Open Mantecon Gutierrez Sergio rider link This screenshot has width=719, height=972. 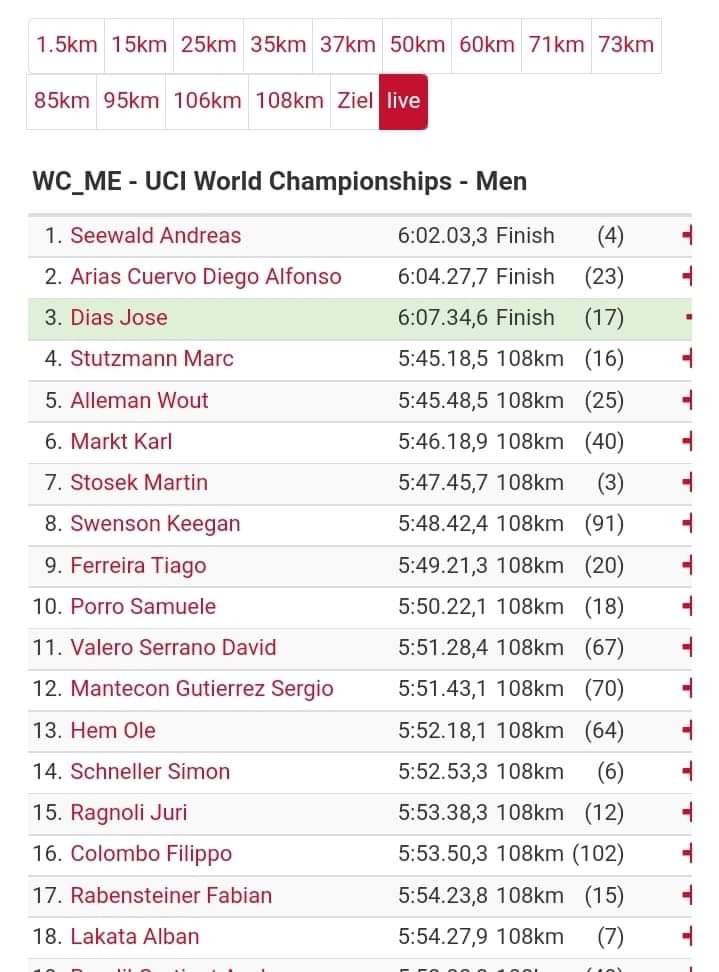(202, 689)
